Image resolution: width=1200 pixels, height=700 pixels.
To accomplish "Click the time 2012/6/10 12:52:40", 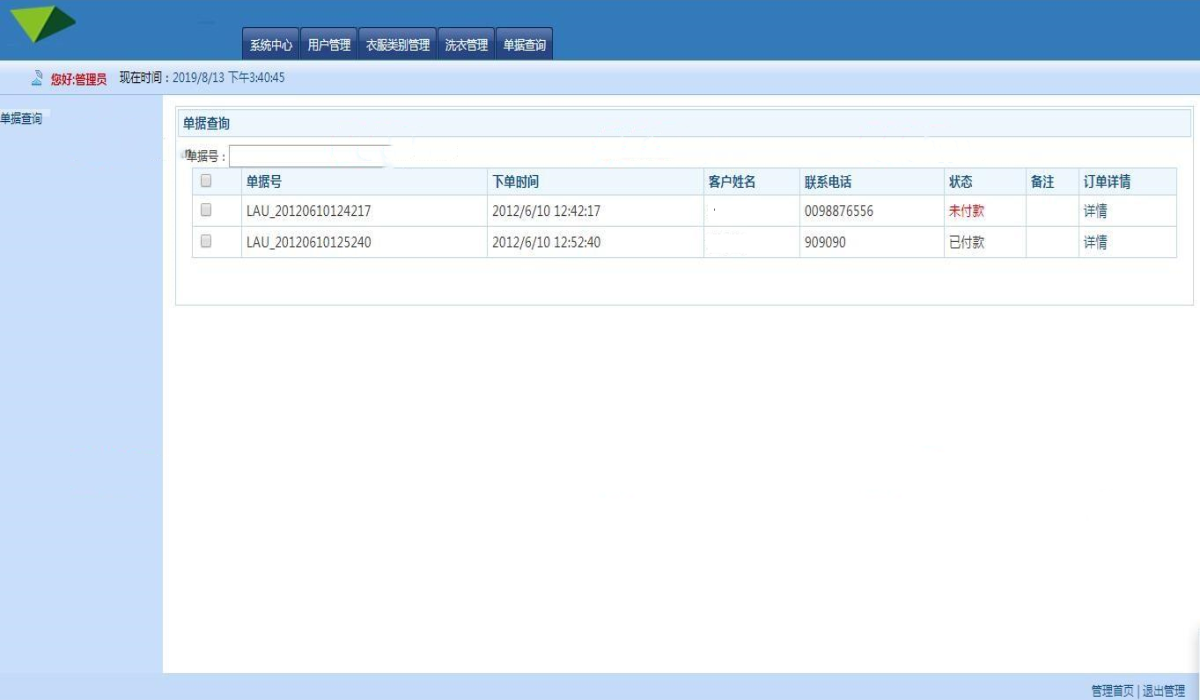I will click(x=546, y=242).
